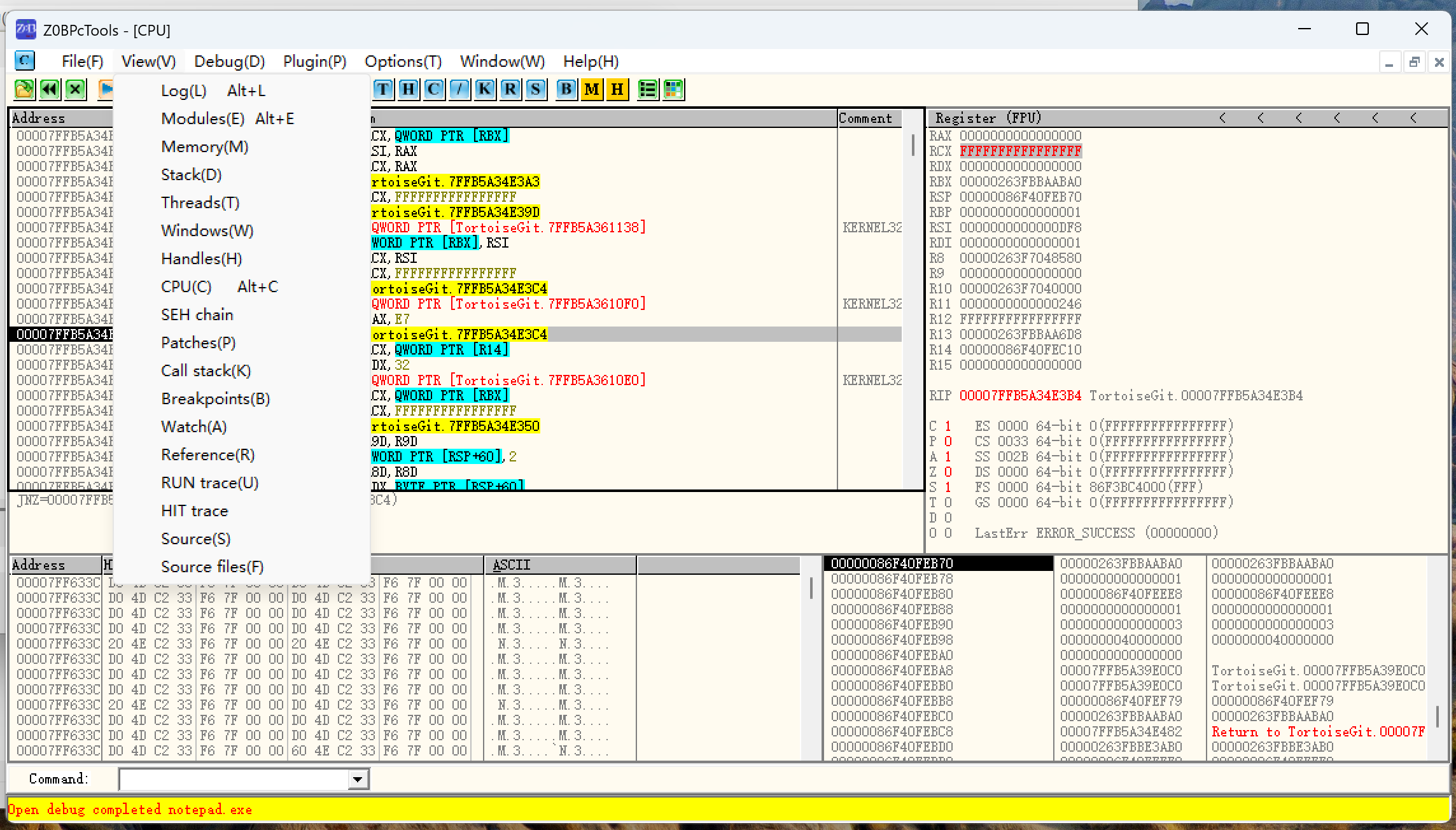Choose CPU(C) from View menu
1456x830 pixels.
pos(242,286)
